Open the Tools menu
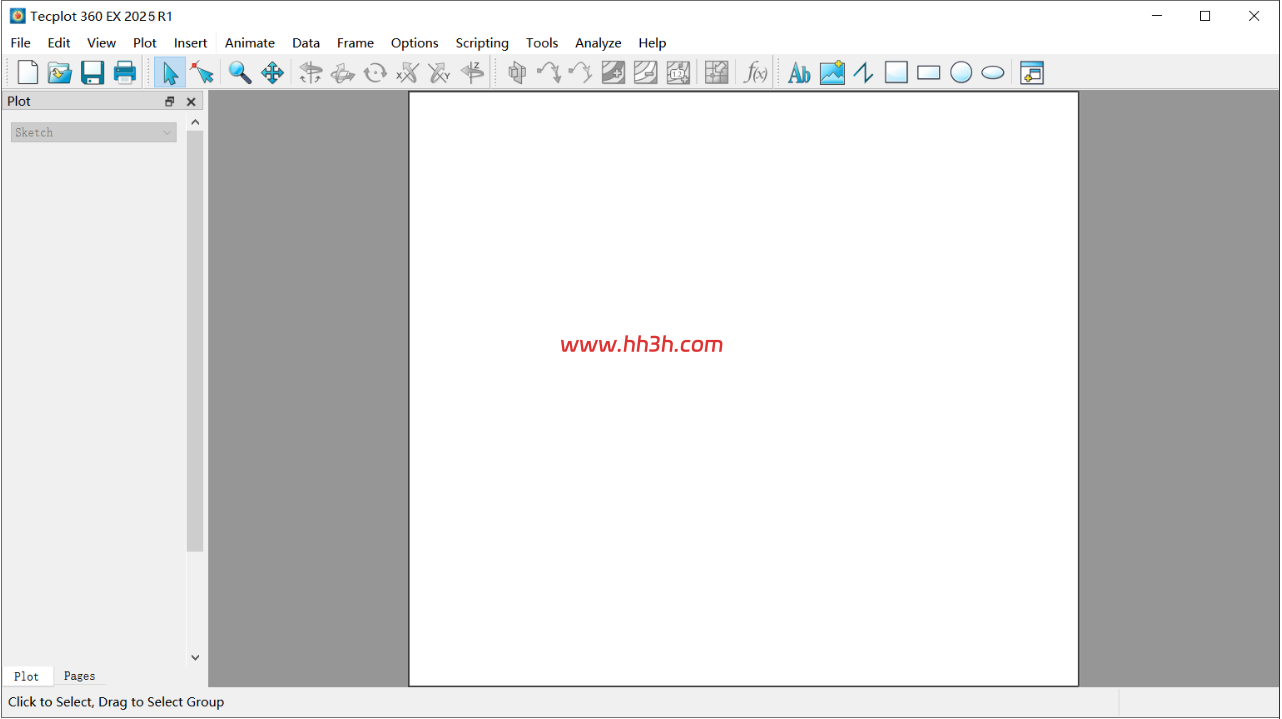Screen dimensions: 1282x719 click(x=542, y=43)
